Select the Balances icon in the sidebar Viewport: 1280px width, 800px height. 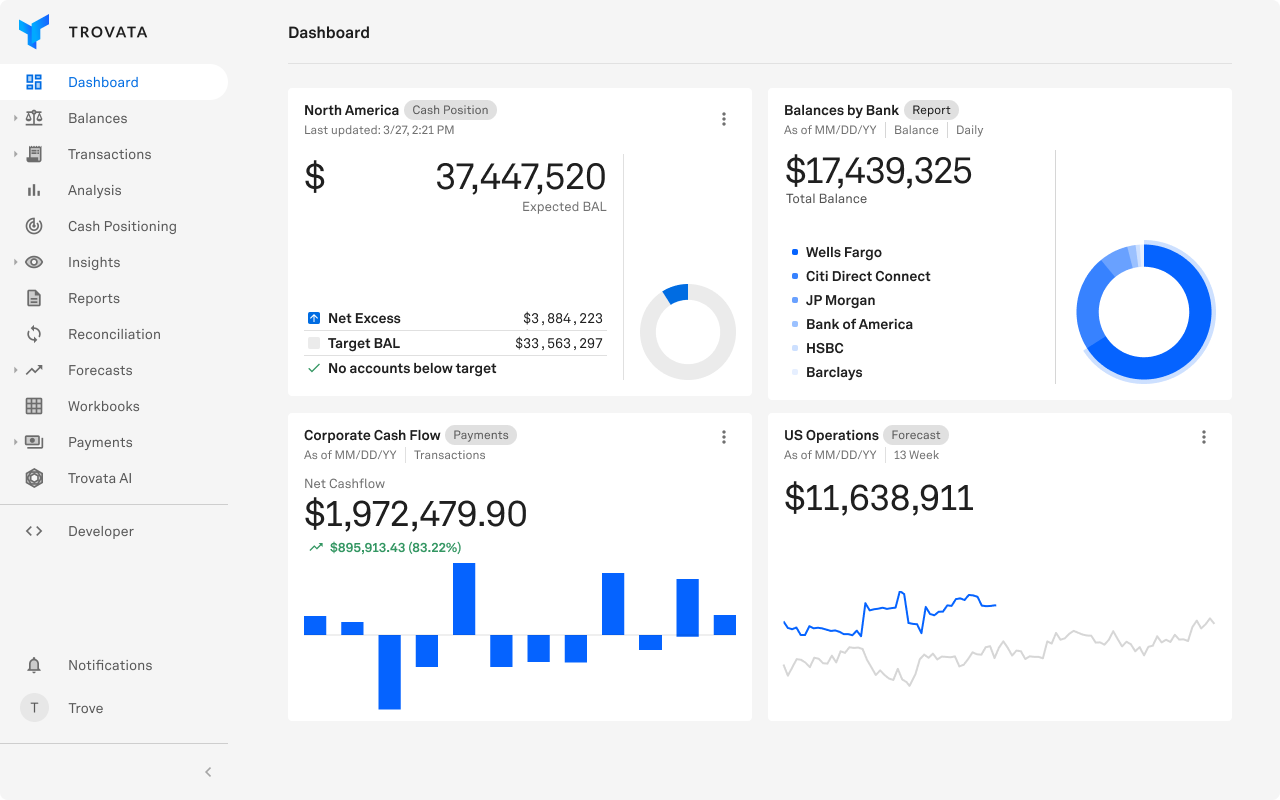[x=34, y=118]
